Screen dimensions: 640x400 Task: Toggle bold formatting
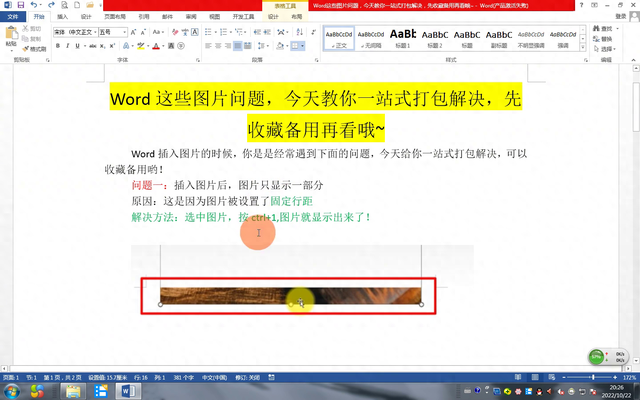(58, 46)
